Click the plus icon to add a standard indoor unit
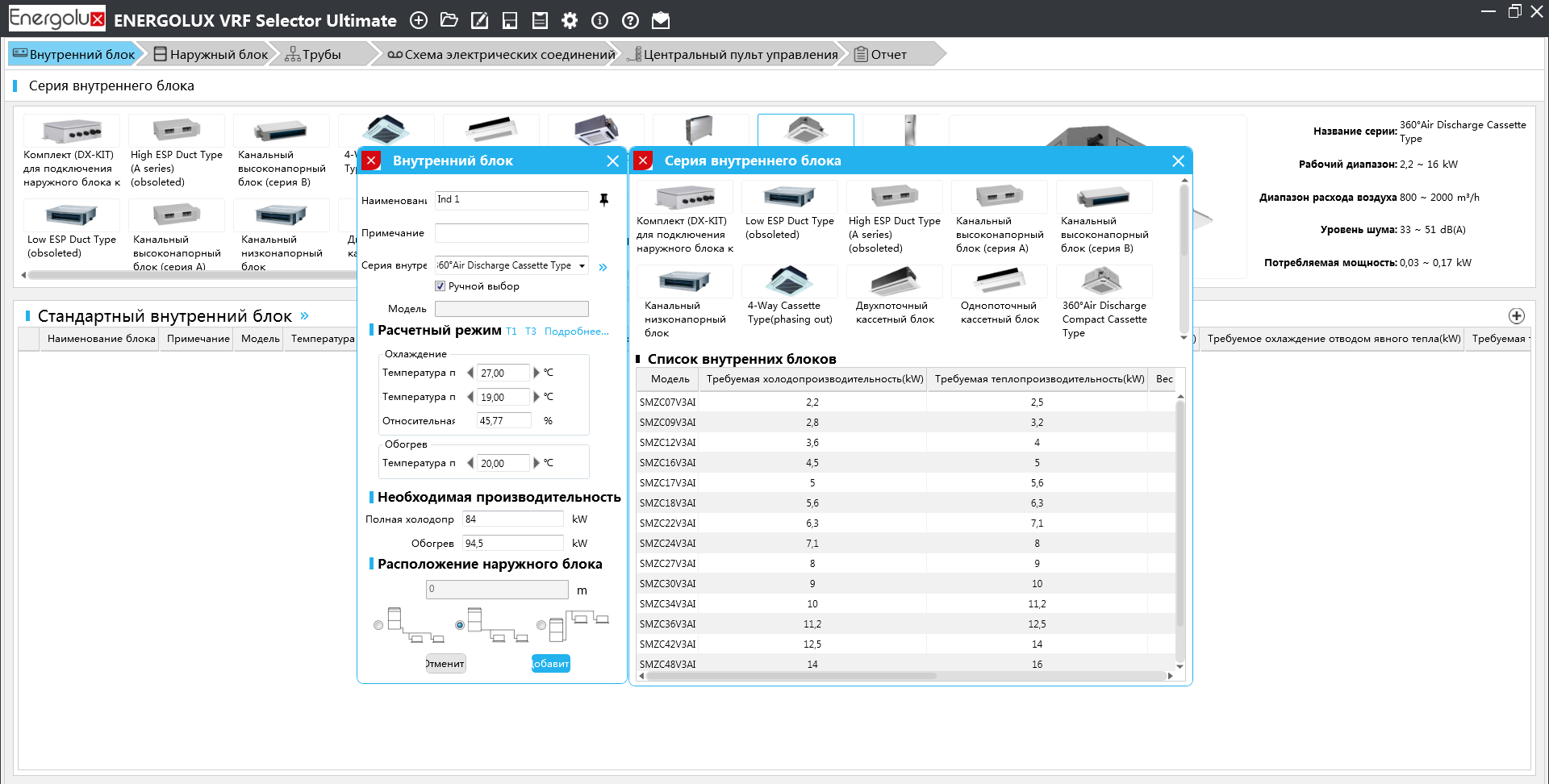This screenshot has height=784, width=1549. (x=1517, y=316)
